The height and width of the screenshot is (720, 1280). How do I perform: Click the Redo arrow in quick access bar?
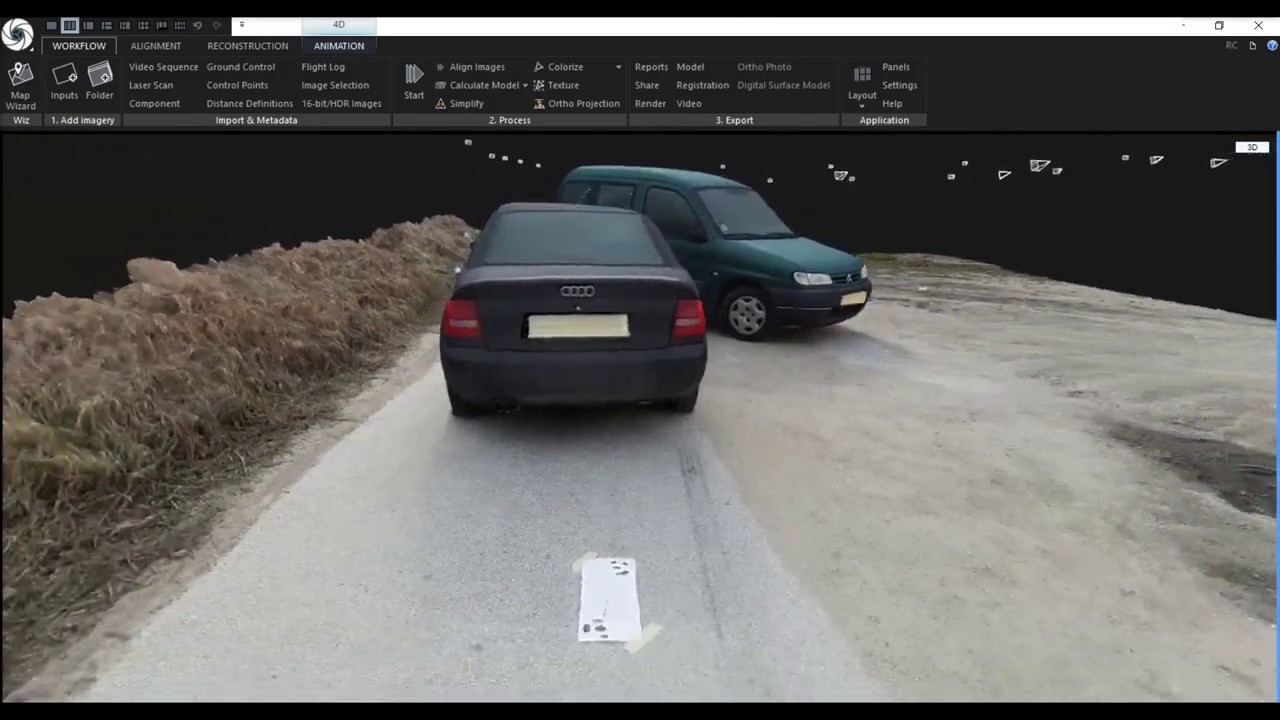216,25
